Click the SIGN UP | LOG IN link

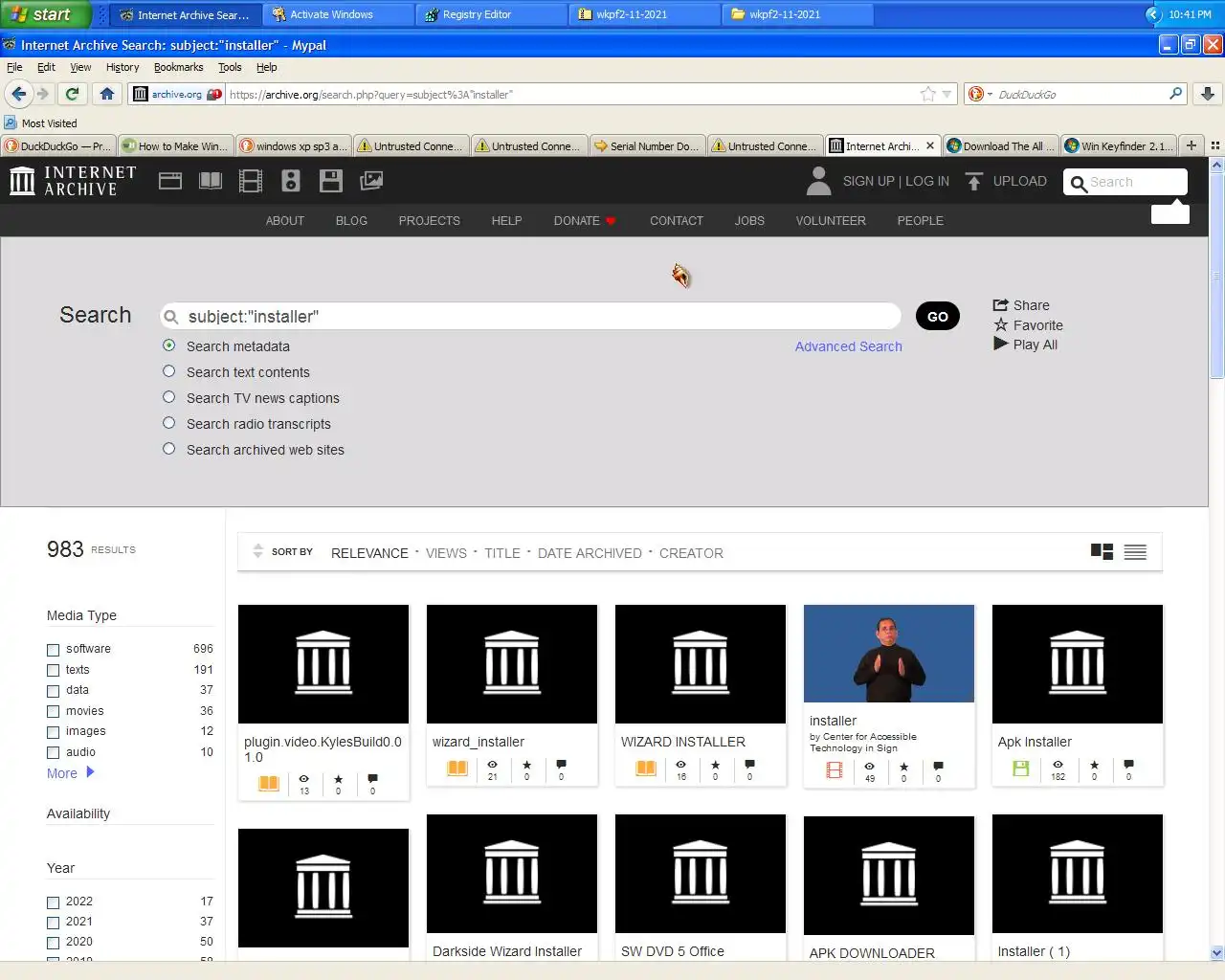tap(896, 181)
